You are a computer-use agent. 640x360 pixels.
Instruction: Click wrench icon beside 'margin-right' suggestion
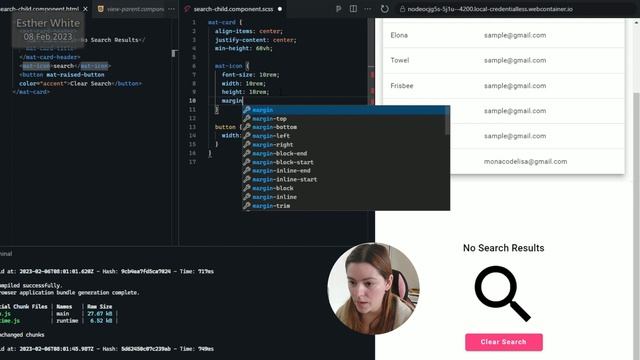[247, 144]
